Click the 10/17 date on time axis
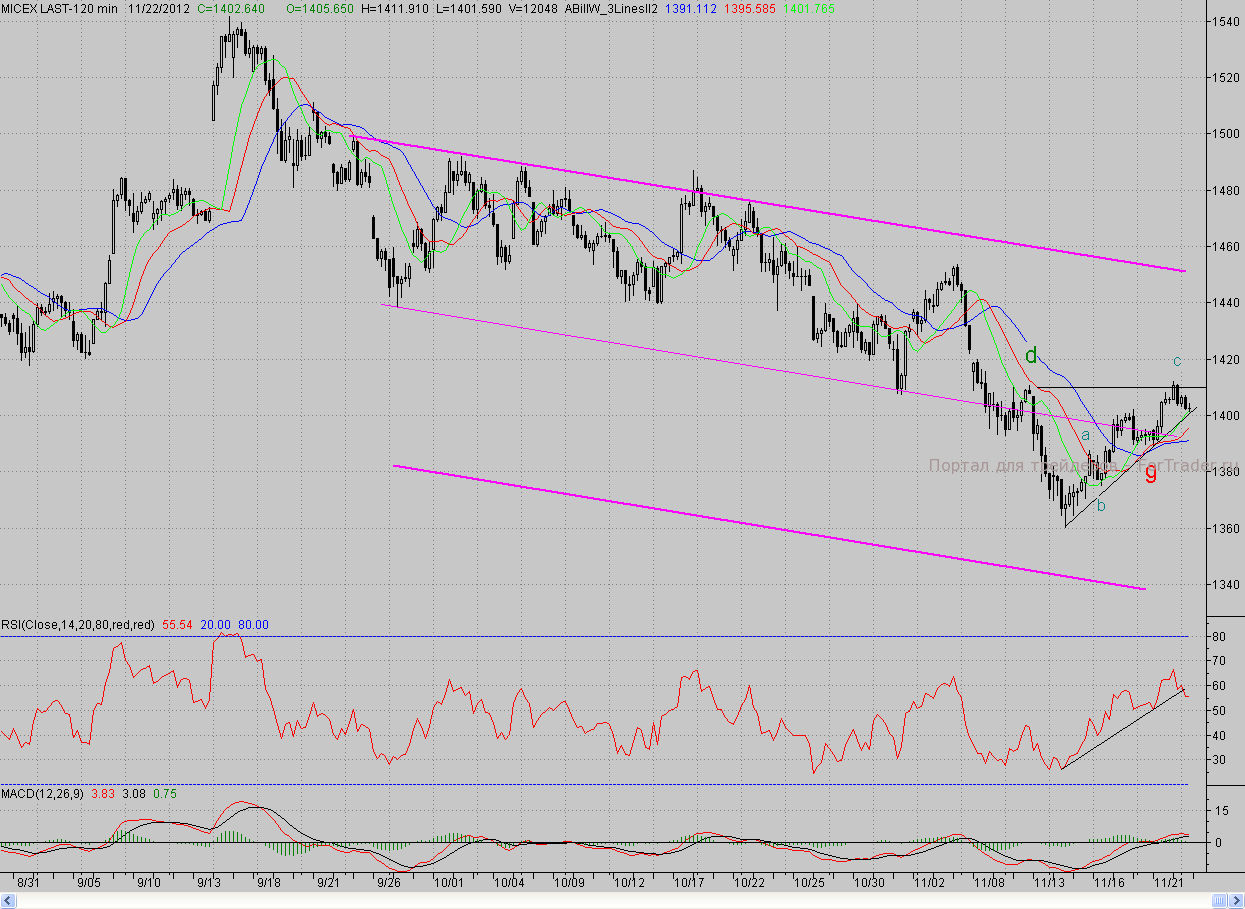This screenshot has height=909, width=1245. pyautogui.click(x=690, y=883)
